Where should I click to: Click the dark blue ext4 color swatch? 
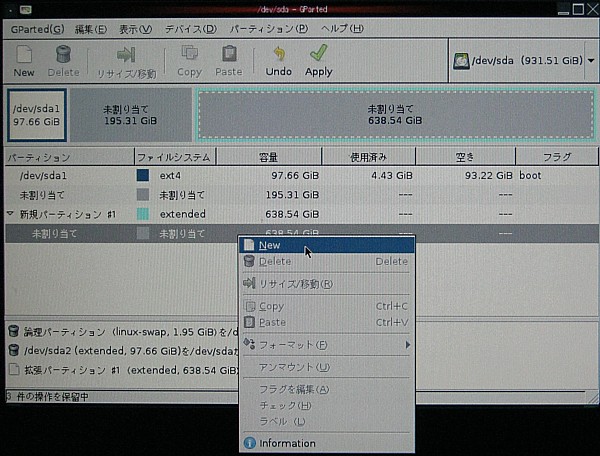[143, 176]
